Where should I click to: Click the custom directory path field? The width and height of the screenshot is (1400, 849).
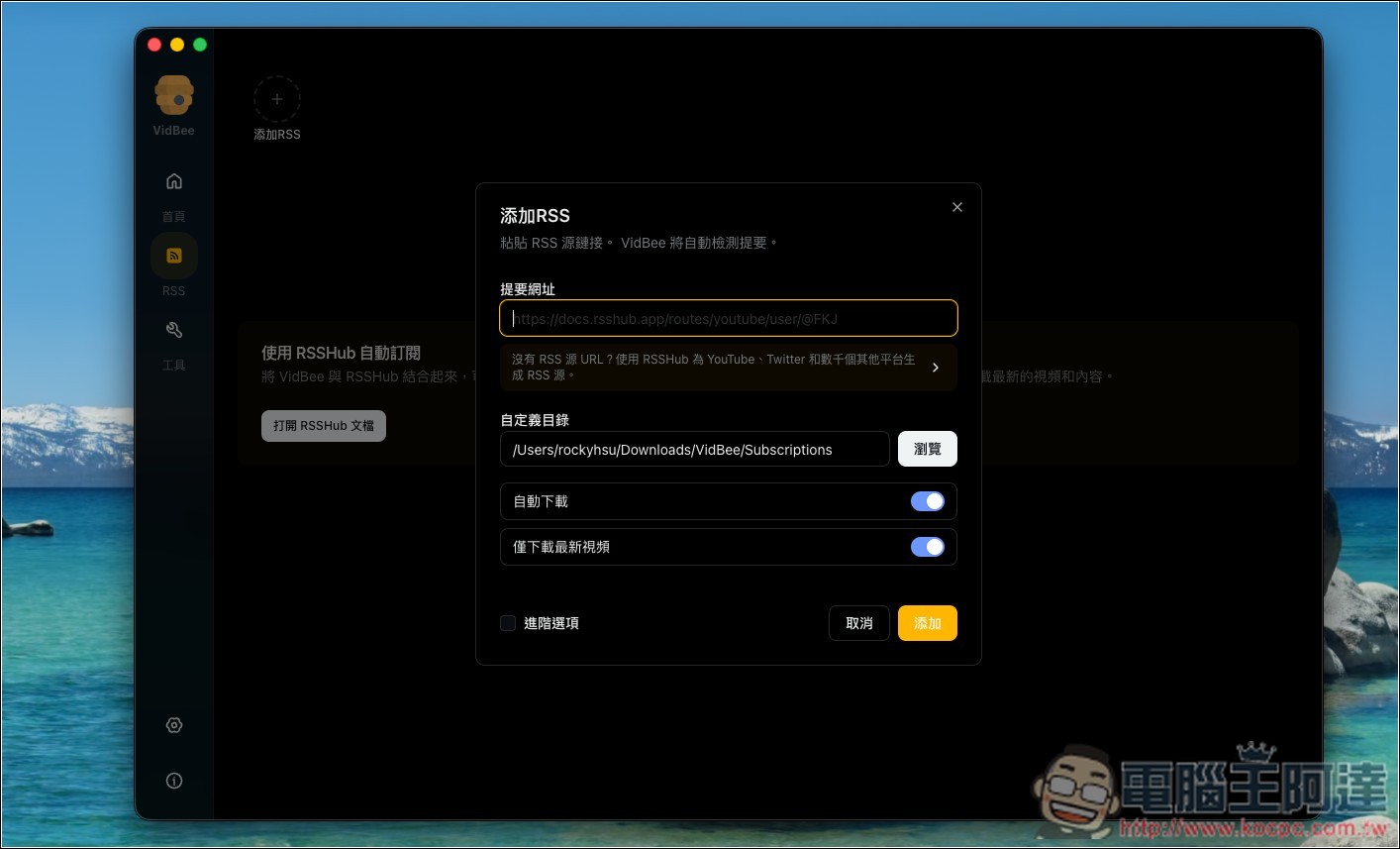[x=695, y=449]
